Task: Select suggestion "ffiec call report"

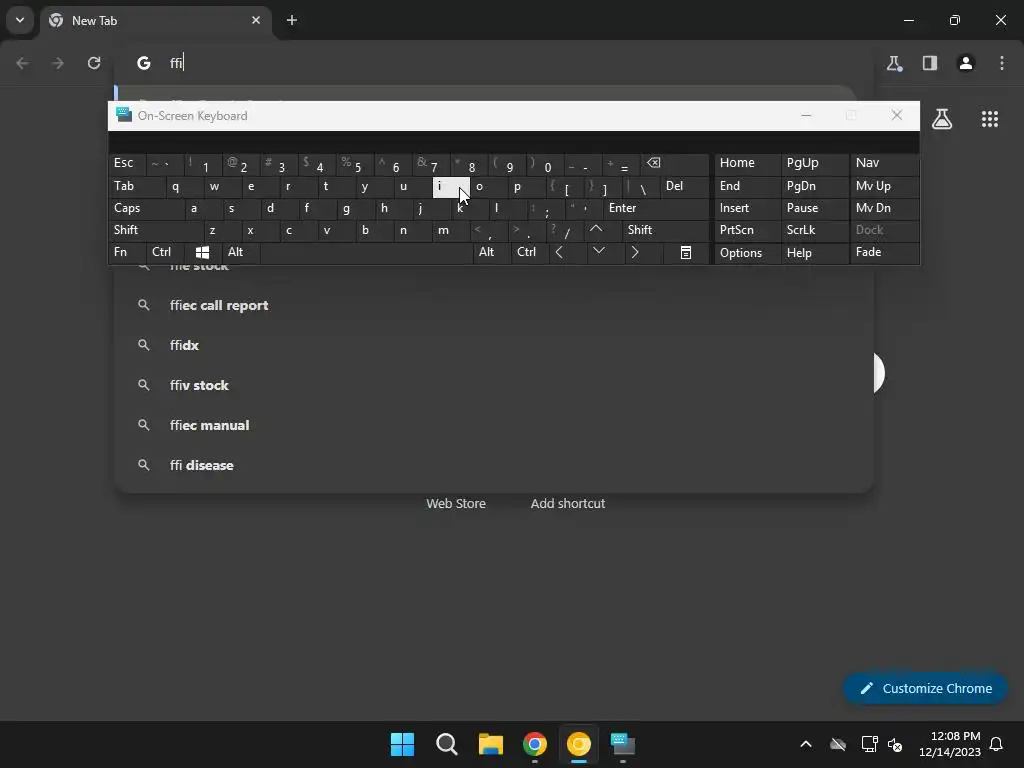Action: [494, 306]
